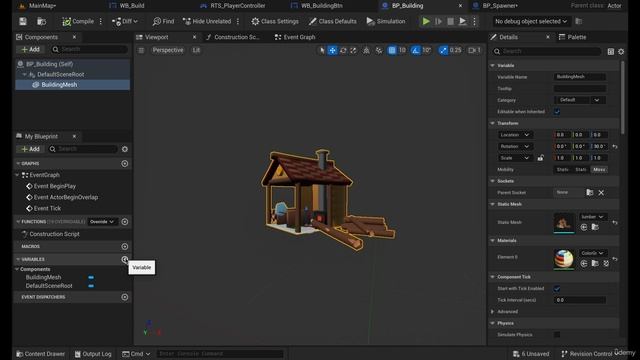
Task: Click the material Element 0 sphere thumbnail
Action: tap(564, 259)
